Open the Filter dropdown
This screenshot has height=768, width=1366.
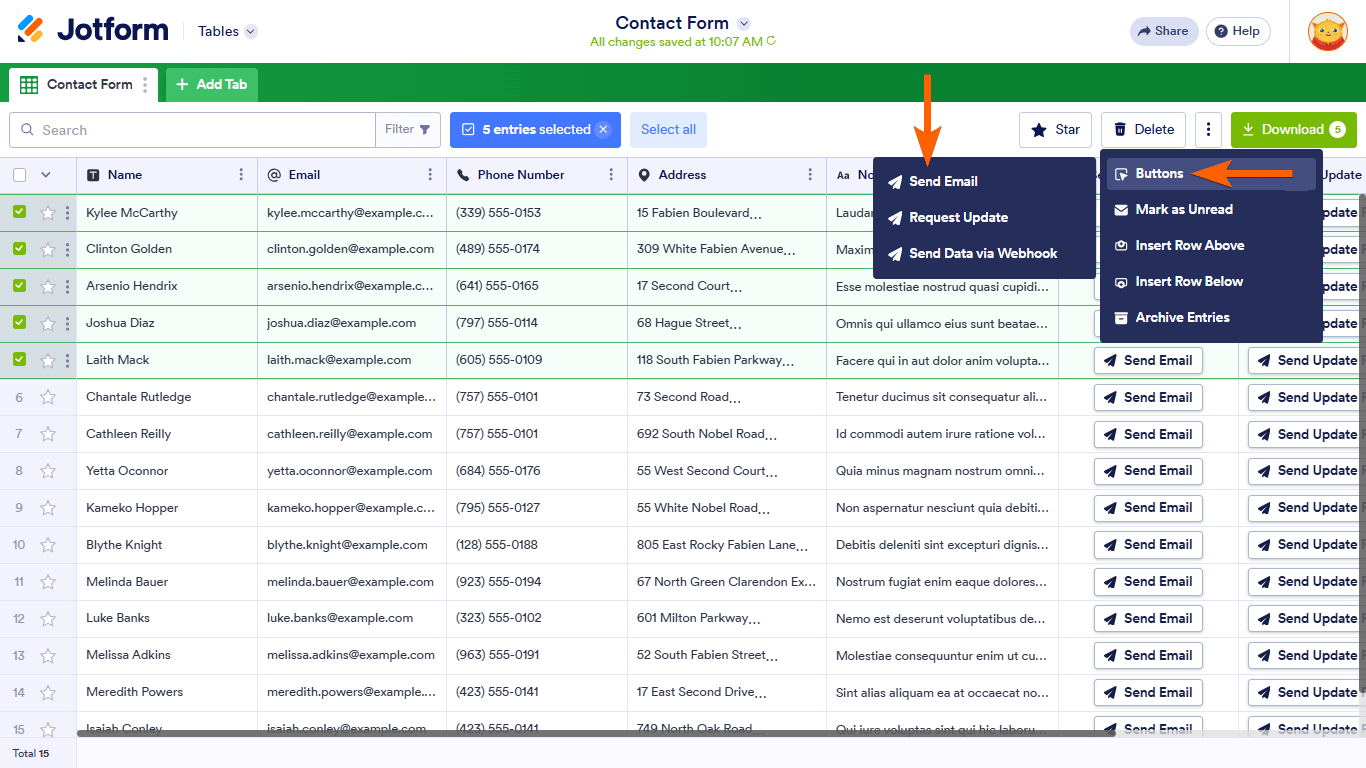tap(408, 130)
